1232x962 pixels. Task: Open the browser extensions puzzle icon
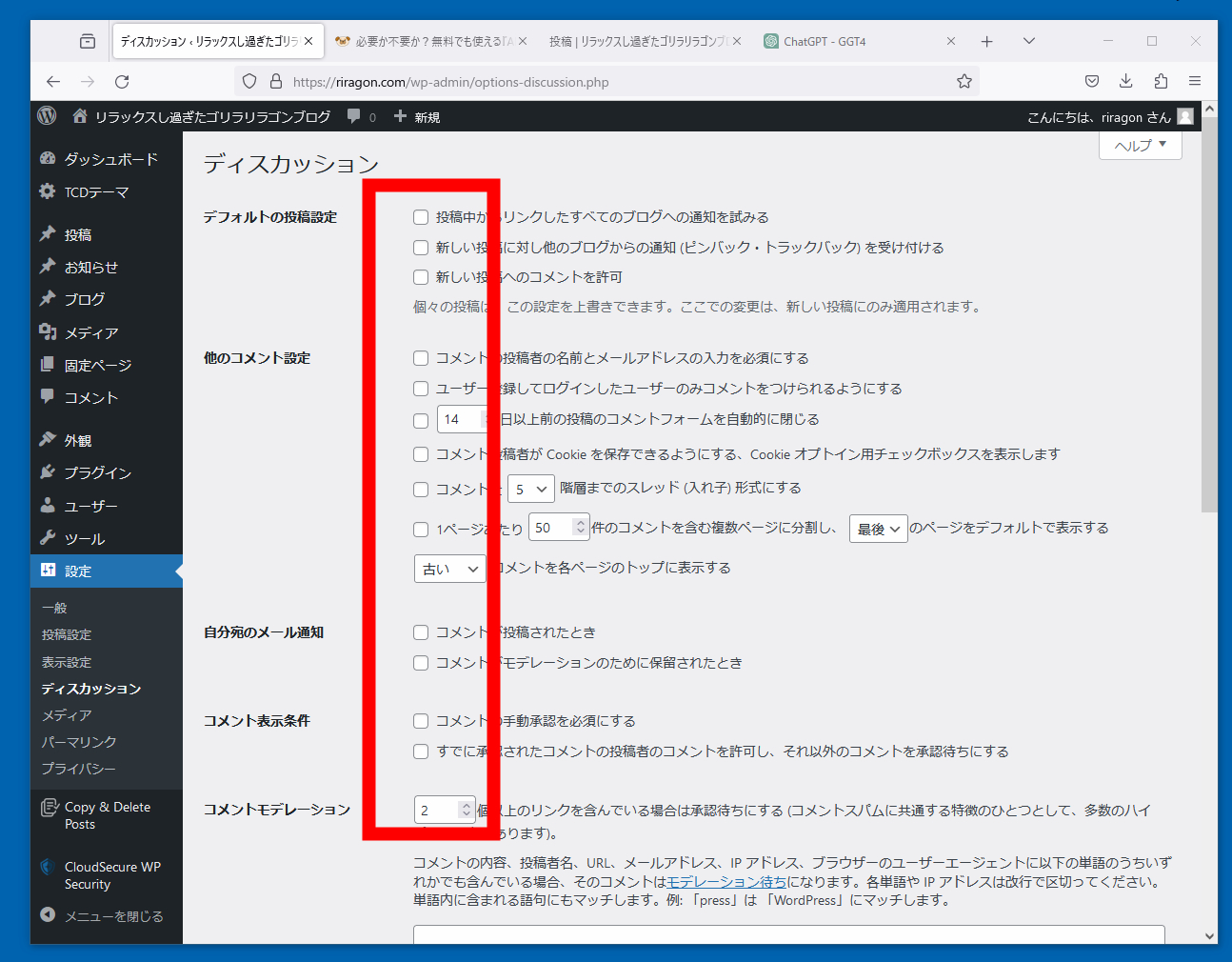pyautogui.click(x=1160, y=82)
